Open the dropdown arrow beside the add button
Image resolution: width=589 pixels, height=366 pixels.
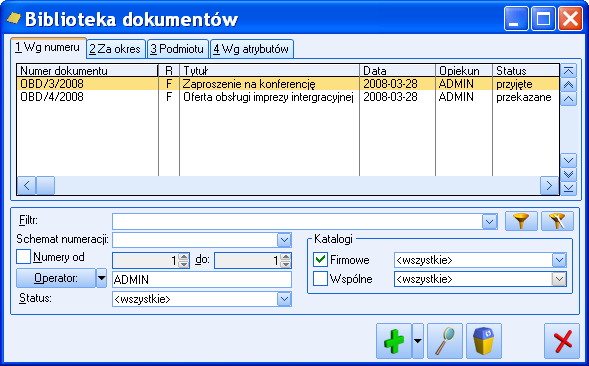click(418, 341)
